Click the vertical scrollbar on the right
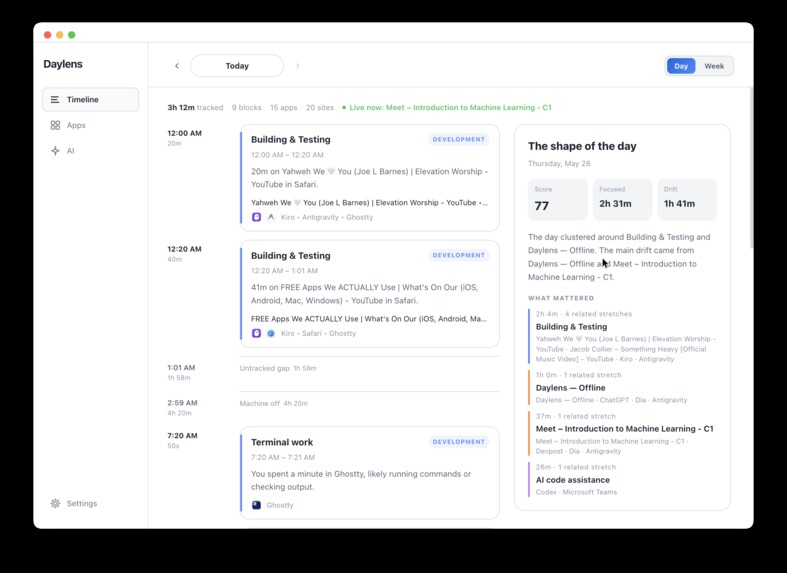 751,168
